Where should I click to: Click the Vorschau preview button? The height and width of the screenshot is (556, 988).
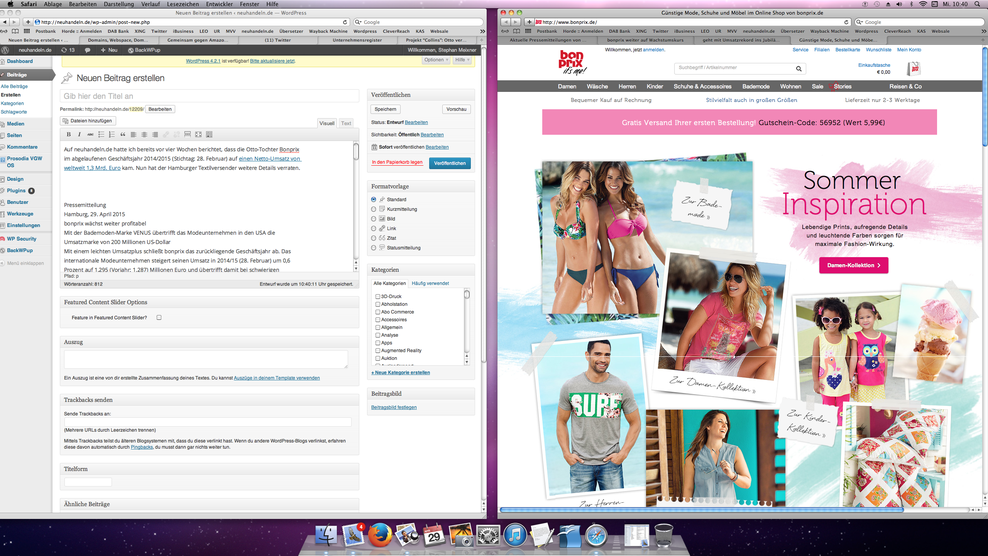click(456, 109)
